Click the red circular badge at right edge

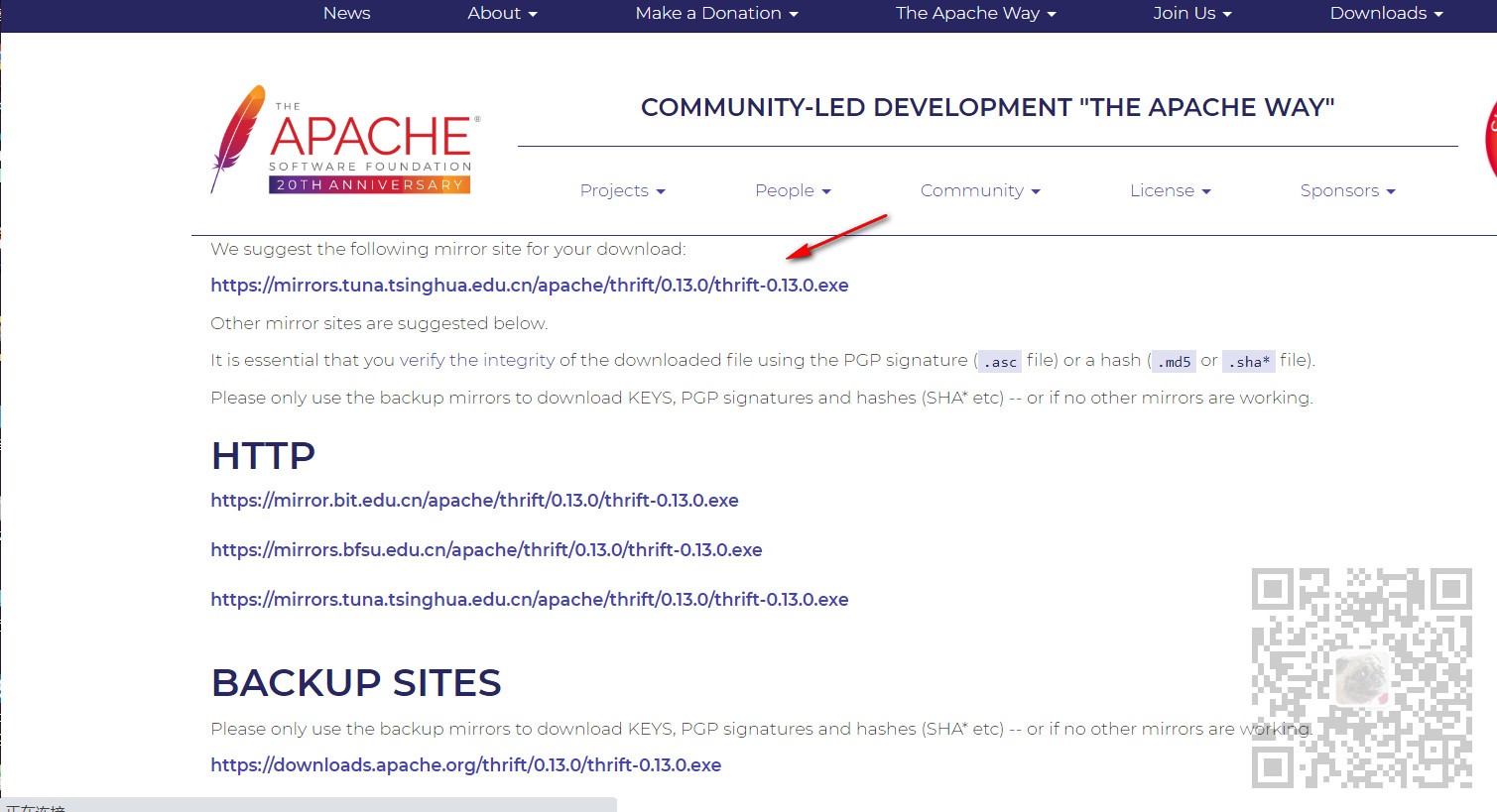[x=1490, y=139]
